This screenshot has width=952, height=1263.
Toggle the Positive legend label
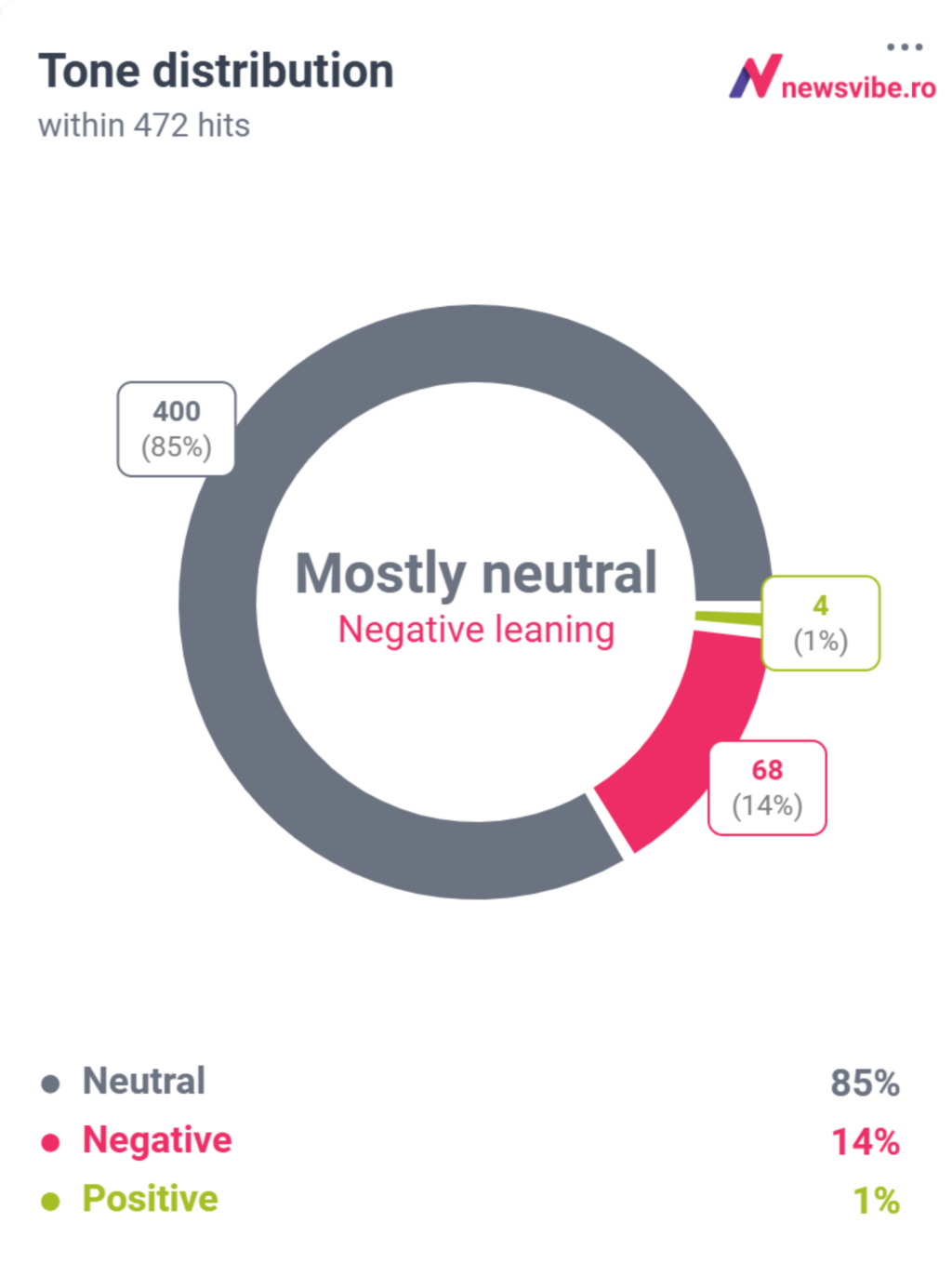(151, 1199)
